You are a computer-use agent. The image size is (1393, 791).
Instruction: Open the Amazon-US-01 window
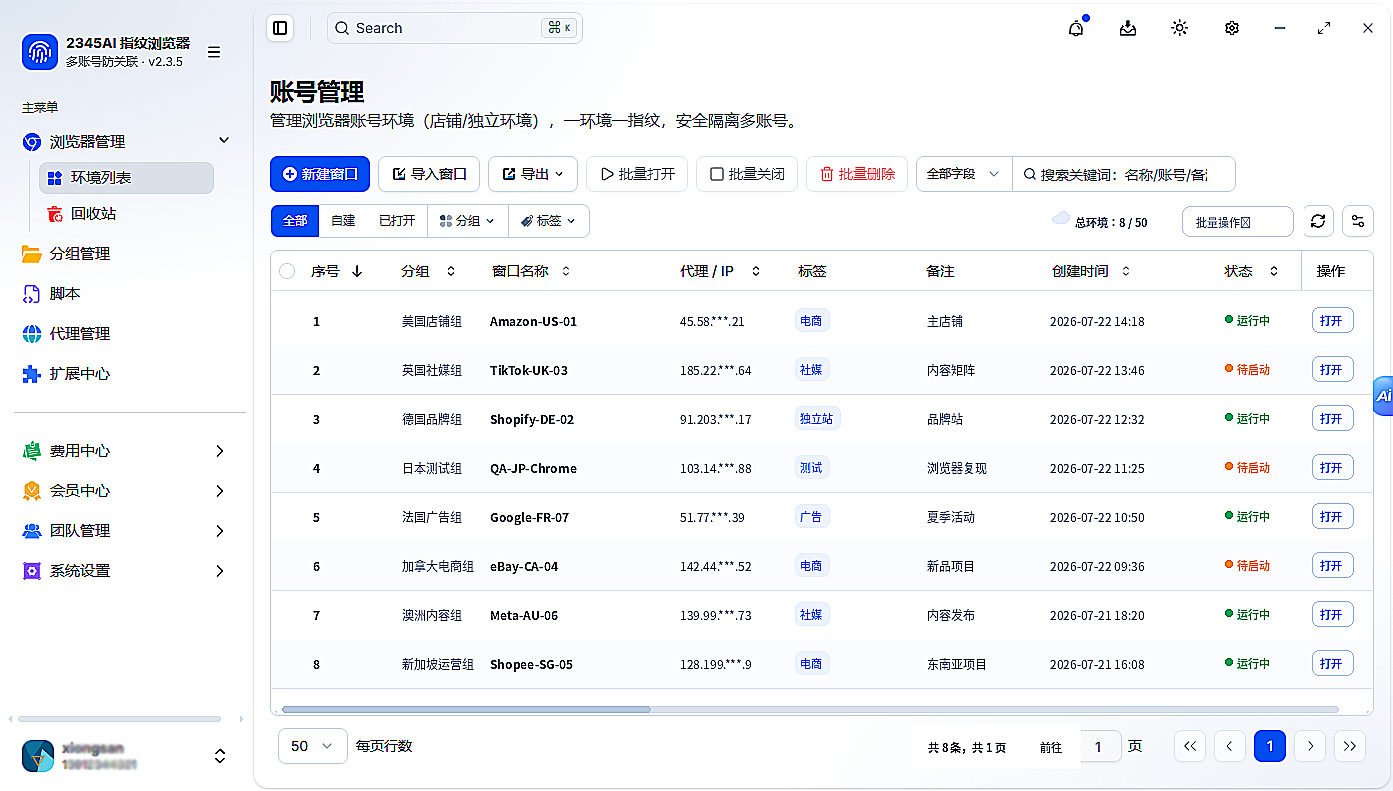1332,320
